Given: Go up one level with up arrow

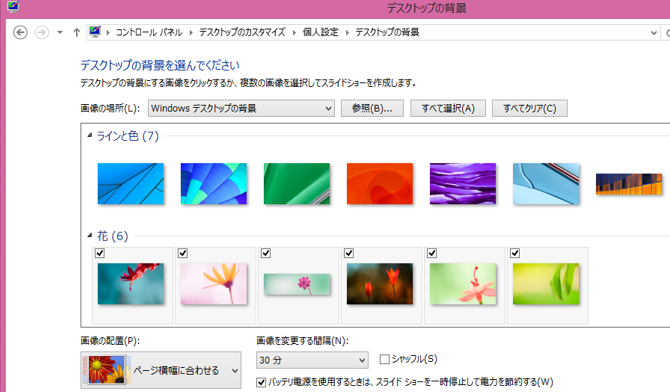Looking at the screenshot, I should (76, 32).
